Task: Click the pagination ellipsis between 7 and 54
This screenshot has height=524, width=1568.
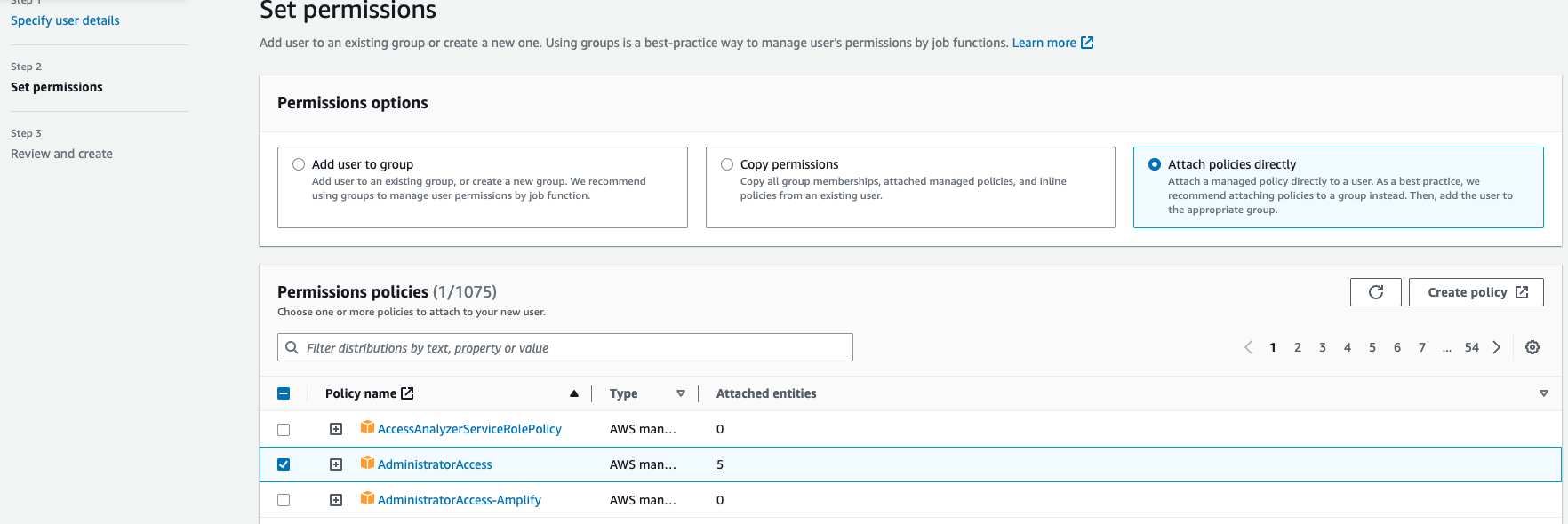Action: (1447, 347)
